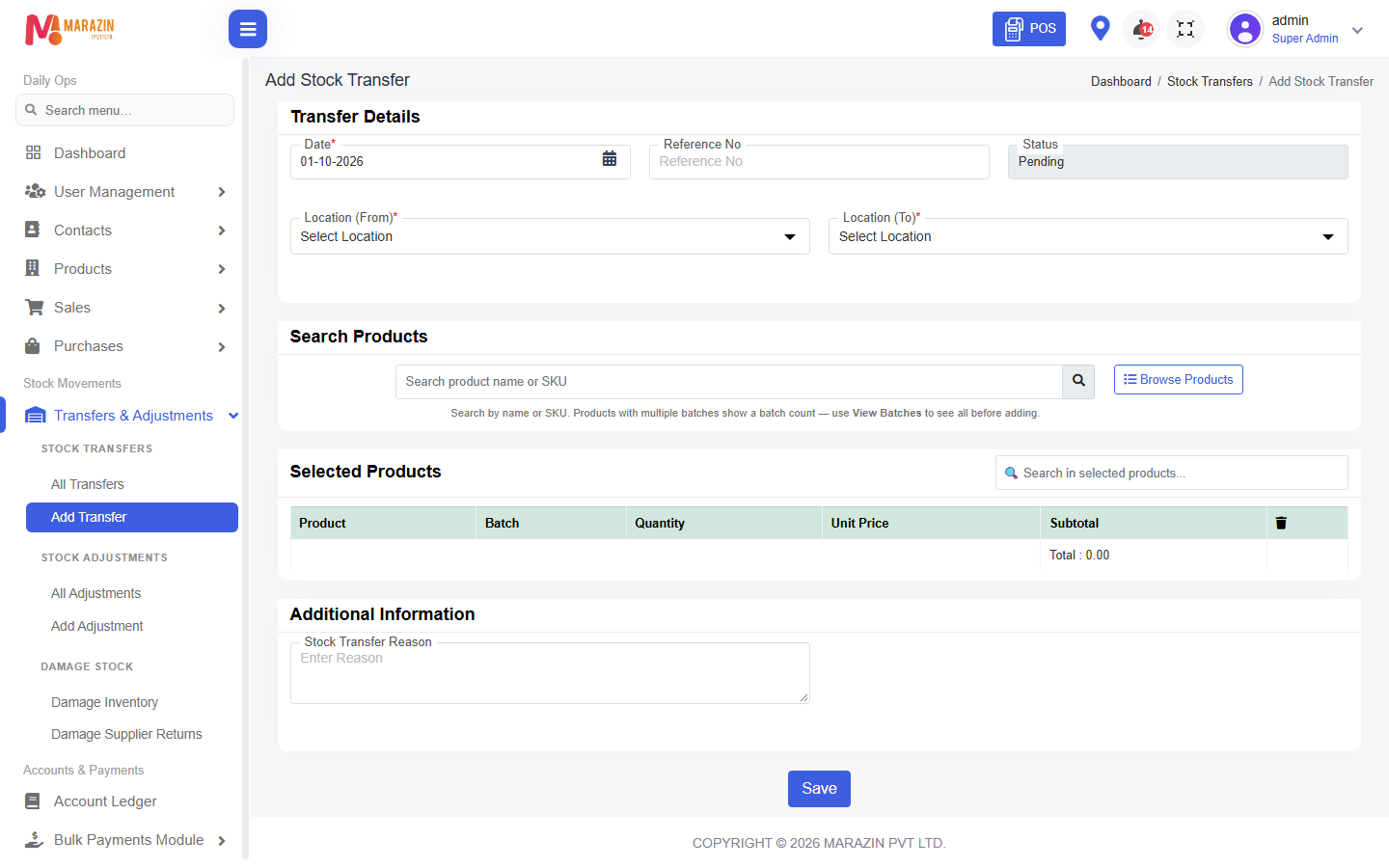Click the Save button
The image size is (1389, 868).
[x=819, y=789]
